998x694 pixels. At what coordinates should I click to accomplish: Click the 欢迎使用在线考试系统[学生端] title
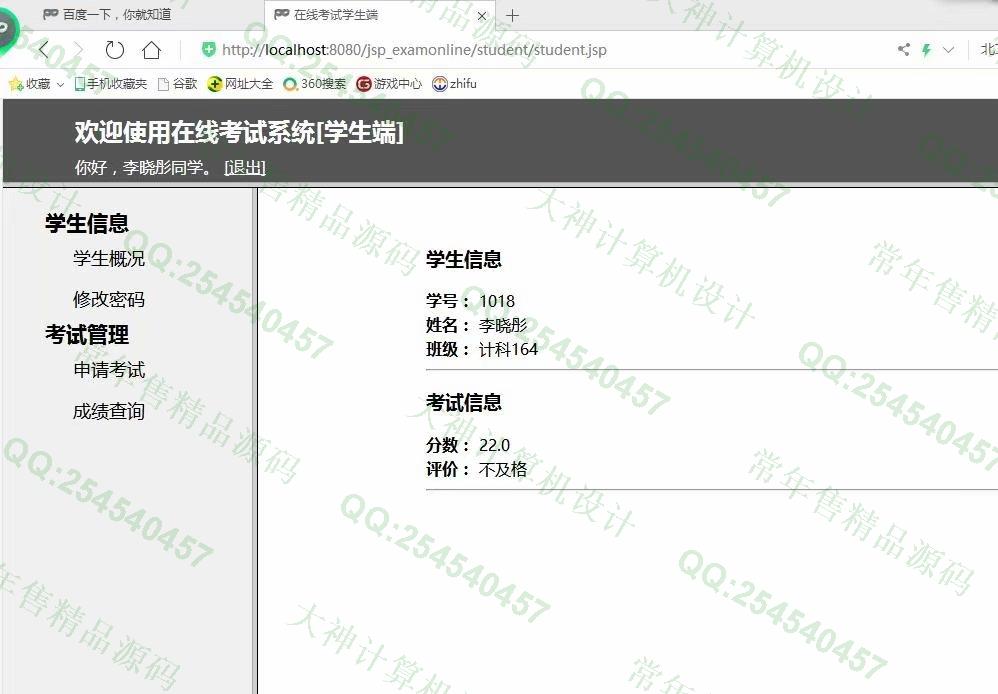[239, 132]
